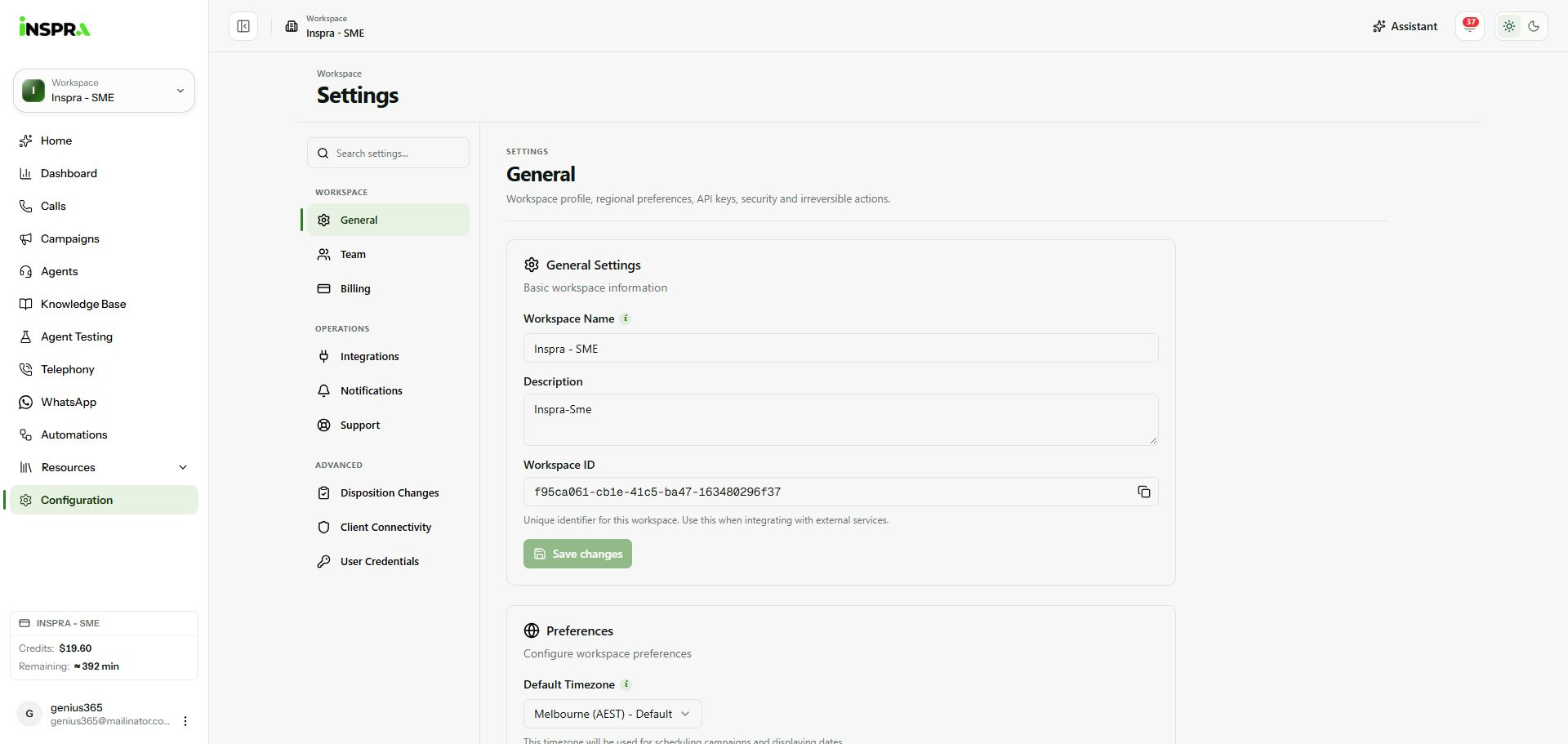Click the genius365 user avatar
The width and height of the screenshot is (1568, 744).
click(29, 714)
